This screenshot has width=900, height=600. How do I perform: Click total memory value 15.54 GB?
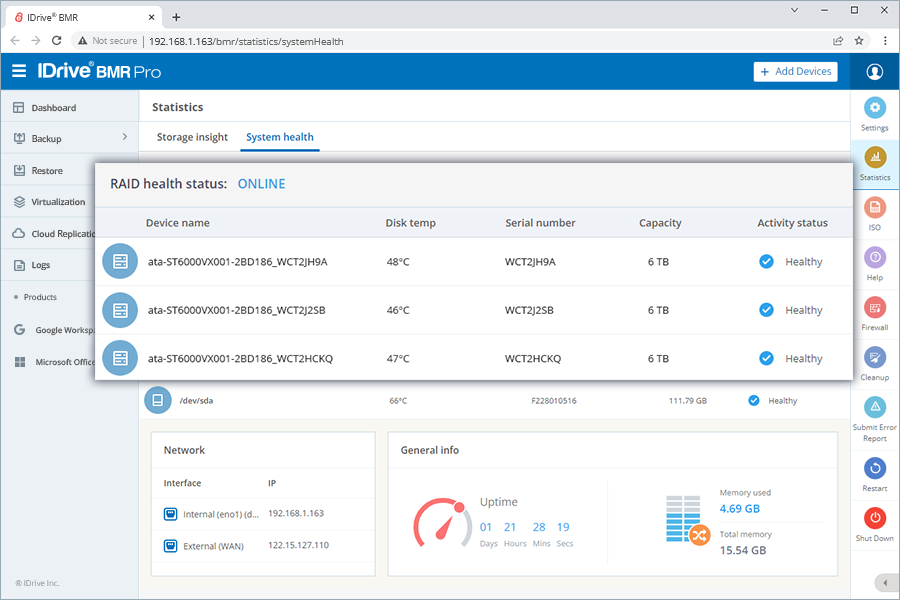(x=743, y=550)
